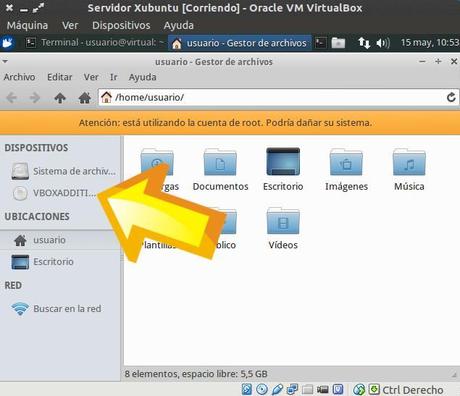Open the VirtualBox Ayuda menu

178,25
